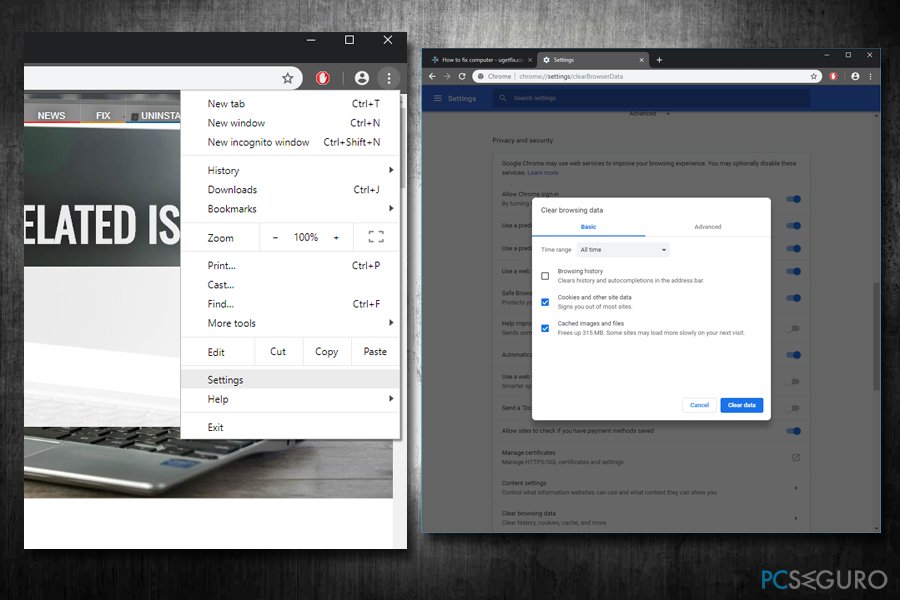Expand the Content settings row arrow
This screenshot has width=900, height=600.
[x=796, y=488]
